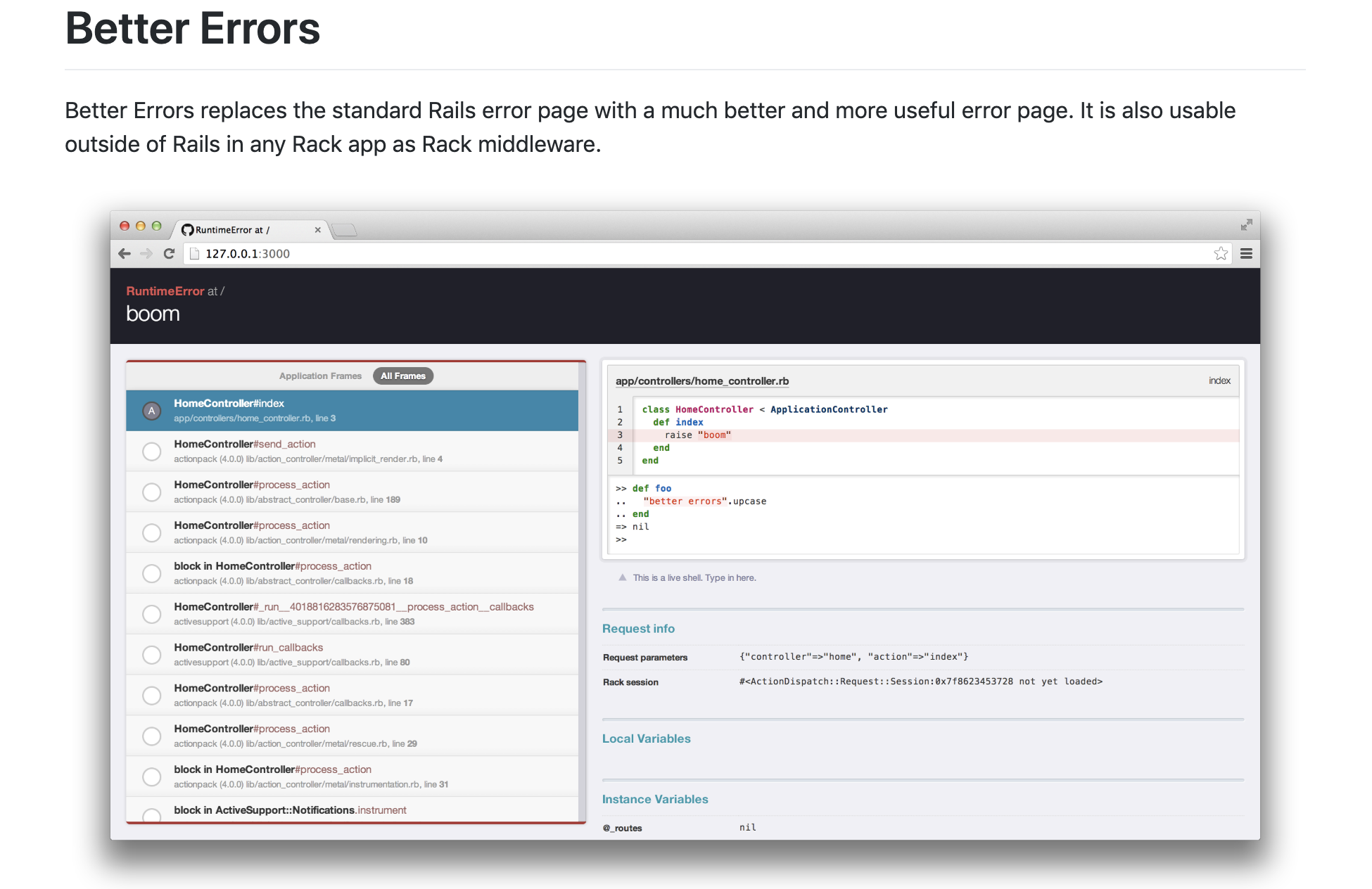
Task: Click the page icon in the address bar
Action: pos(194,254)
